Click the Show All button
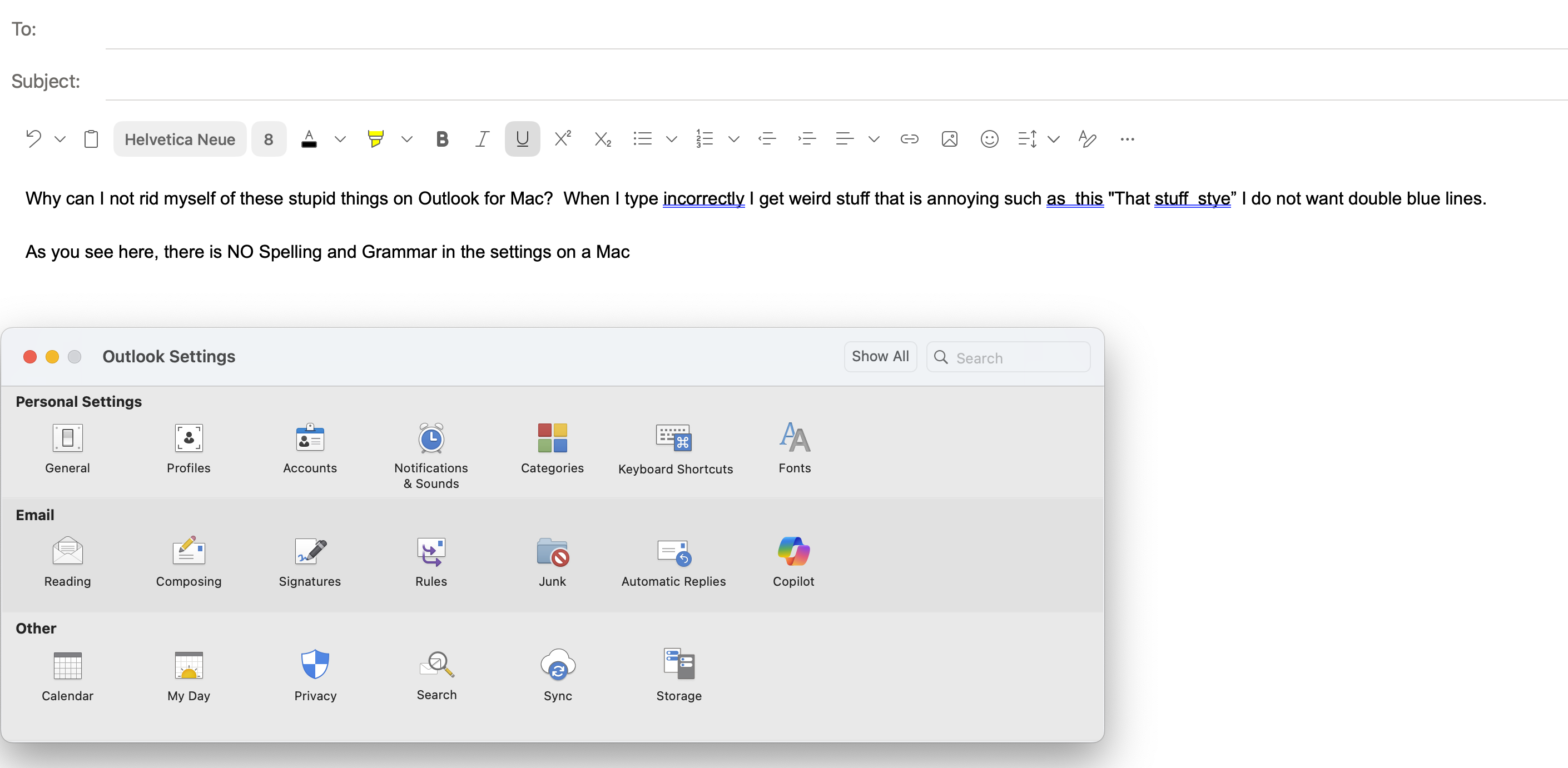This screenshot has height=768, width=1568. click(880, 357)
